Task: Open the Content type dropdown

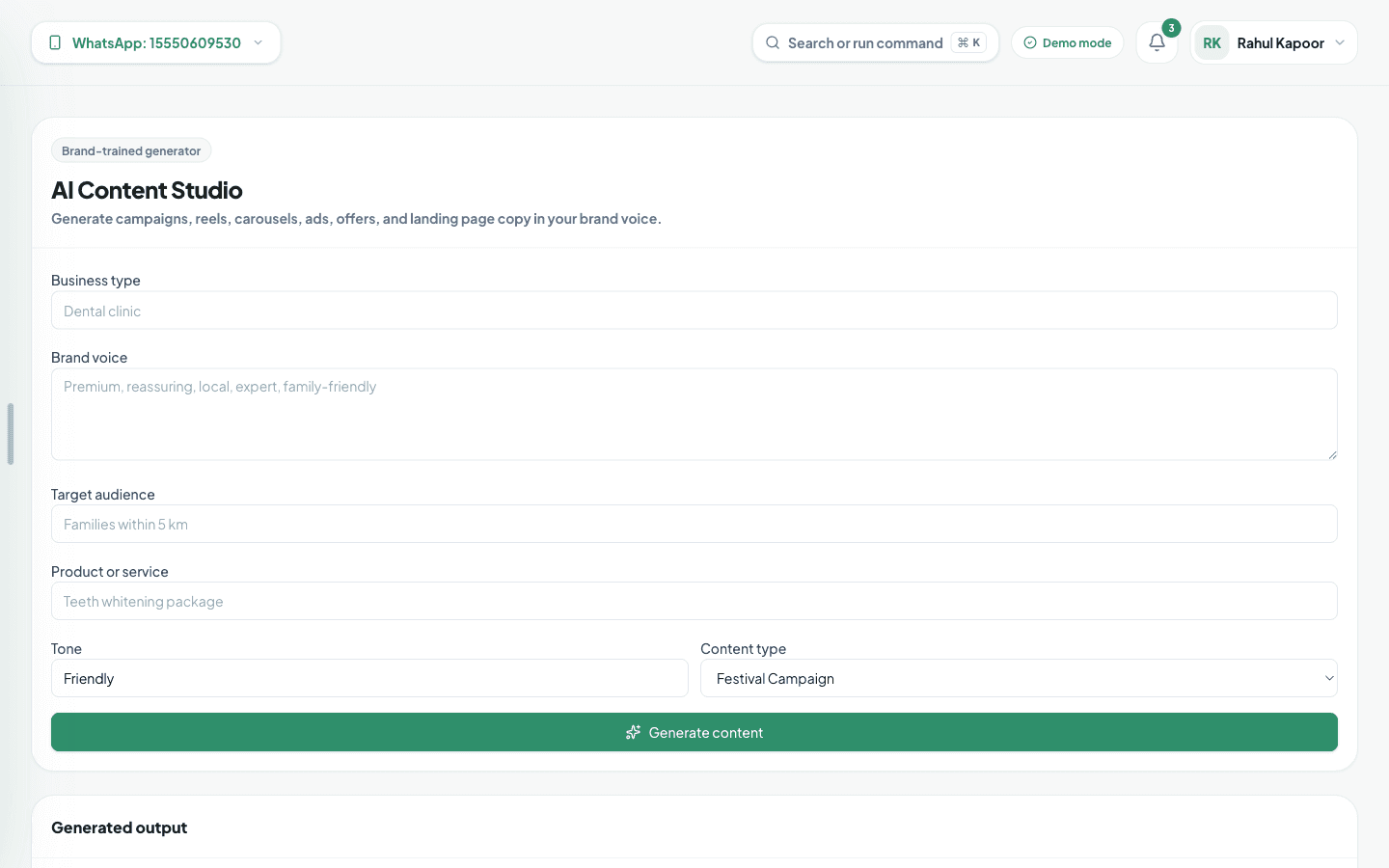Action: pyautogui.click(x=1019, y=678)
